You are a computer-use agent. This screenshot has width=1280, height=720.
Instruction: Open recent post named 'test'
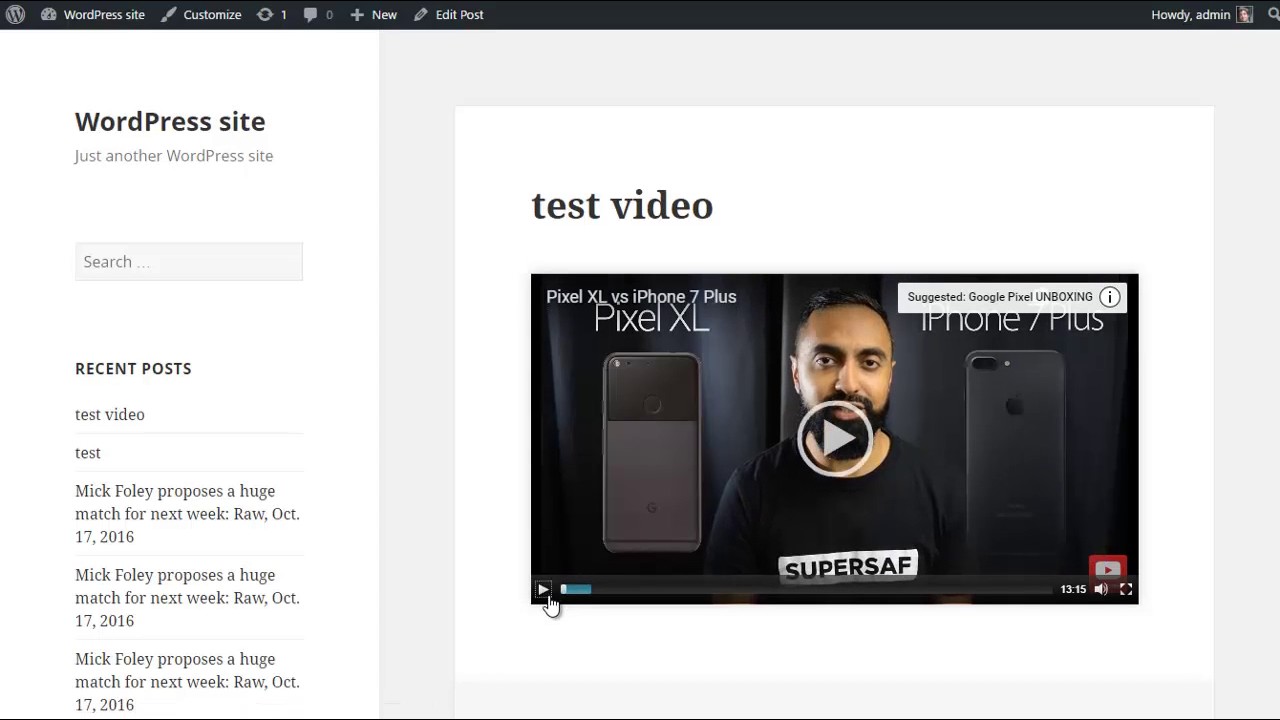coord(88,452)
